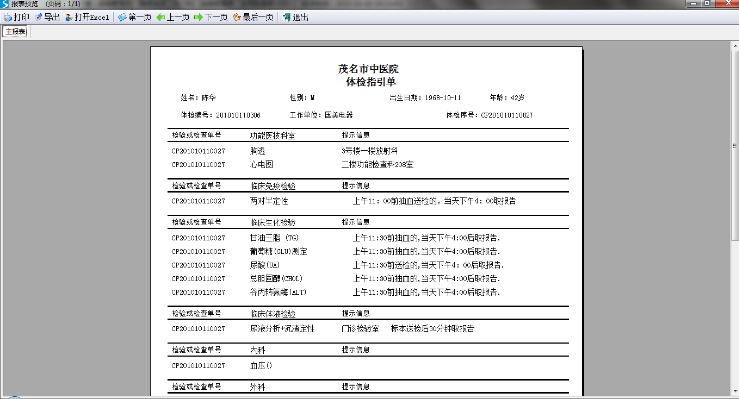Click the vertical scrollbar thumb
Screen dimensions: 739x399
coord(735,146)
